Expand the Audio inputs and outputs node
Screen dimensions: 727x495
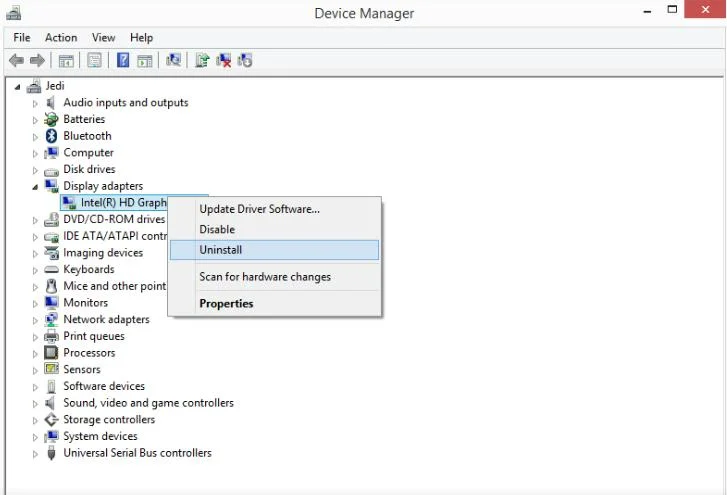click(x=35, y=103)
